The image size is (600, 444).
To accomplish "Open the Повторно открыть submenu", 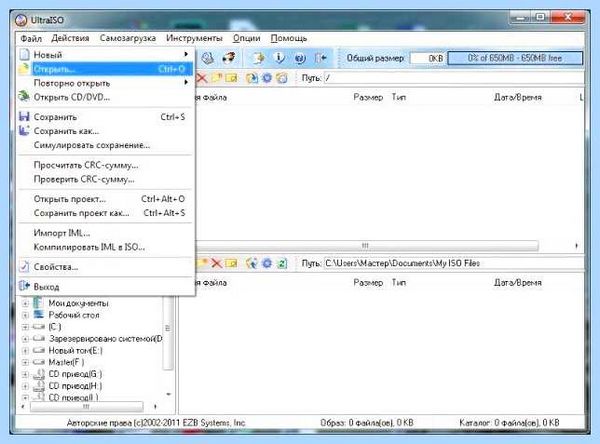I will [x=105, y=83].
